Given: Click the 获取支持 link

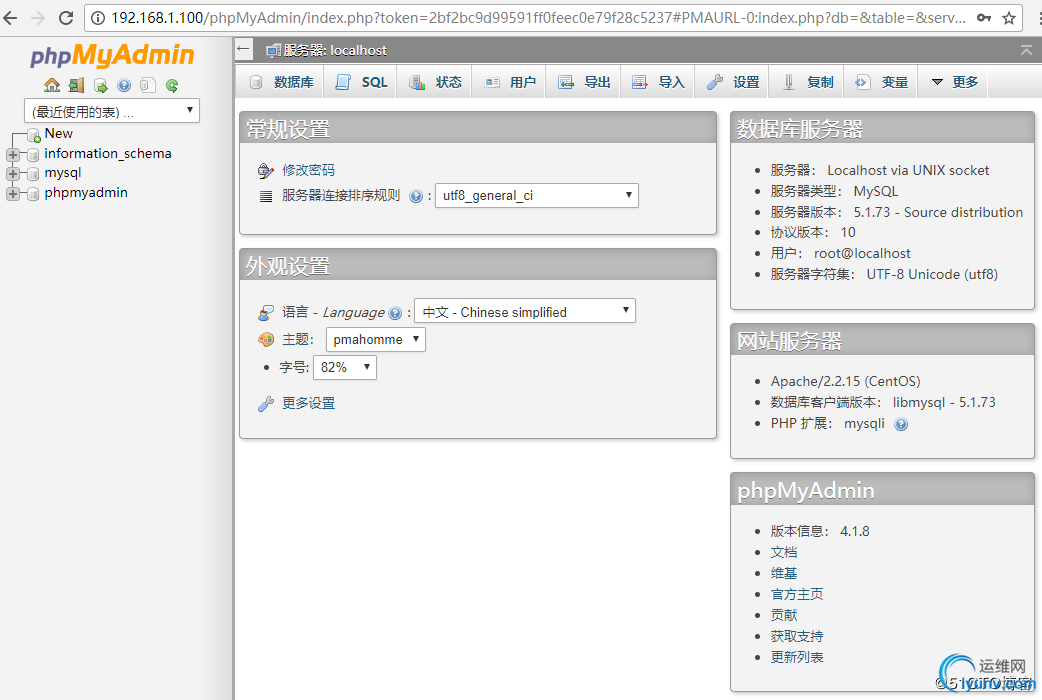Looking at the screenshot, I should (797, 636).
